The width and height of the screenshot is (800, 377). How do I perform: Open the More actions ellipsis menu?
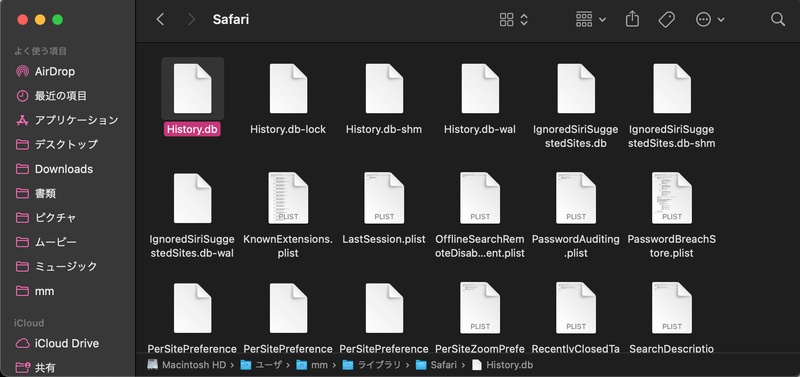click(710, 20)
